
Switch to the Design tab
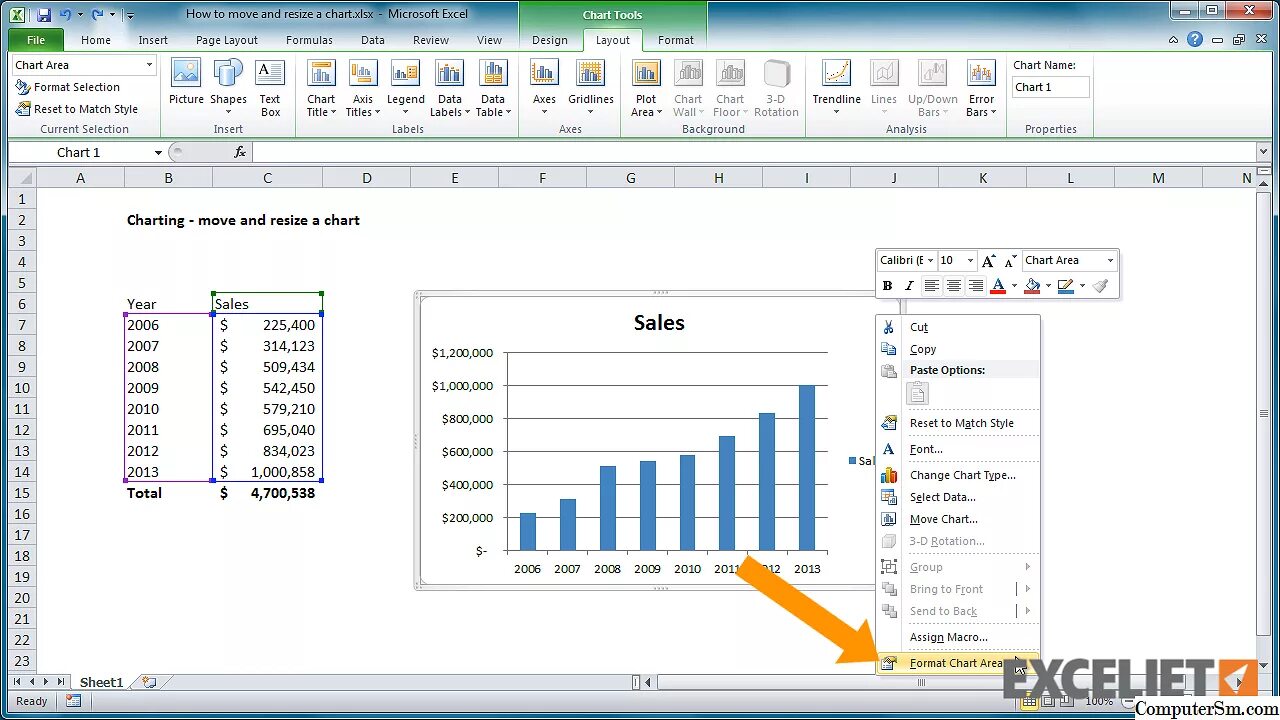coord(549,40)
